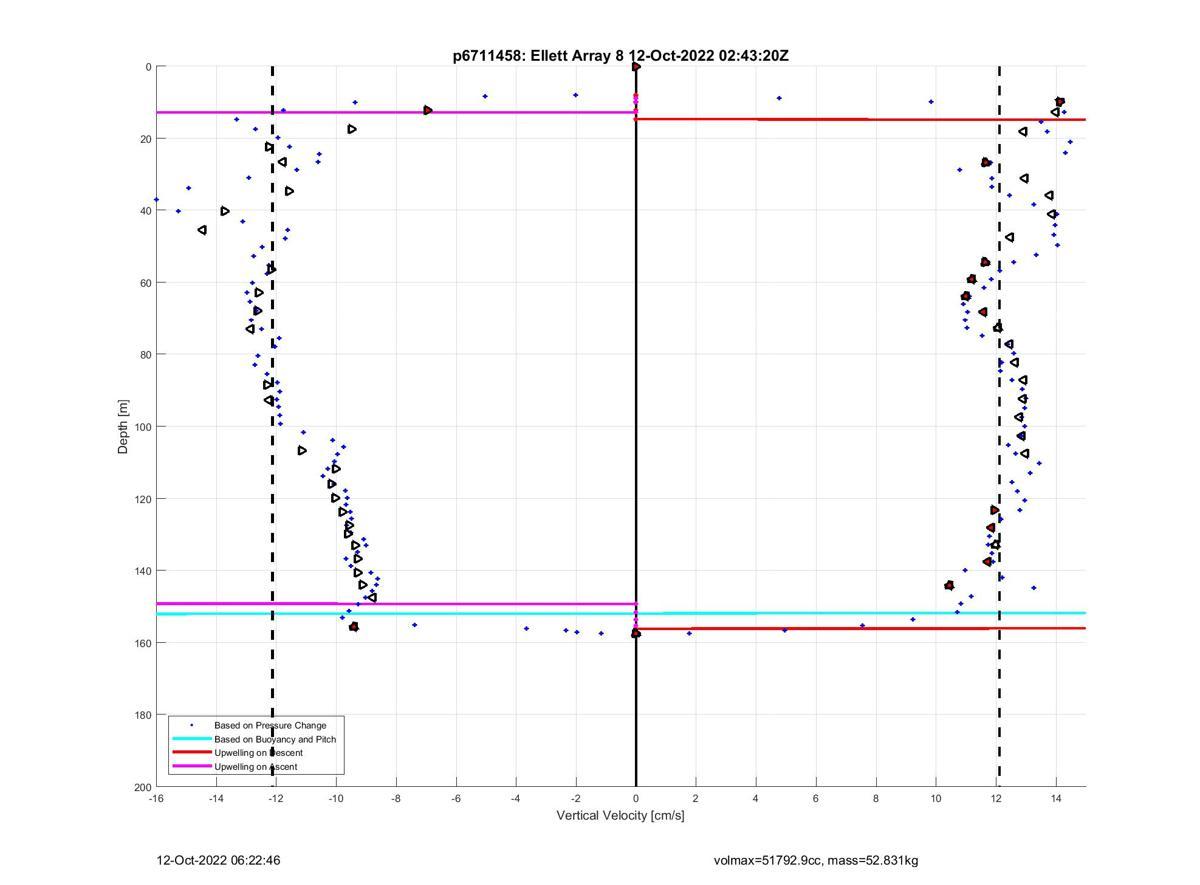Screen dimensions: 1200x885
Task: Click x-axis tick label '-2'
Action: (x=576, y=798)
